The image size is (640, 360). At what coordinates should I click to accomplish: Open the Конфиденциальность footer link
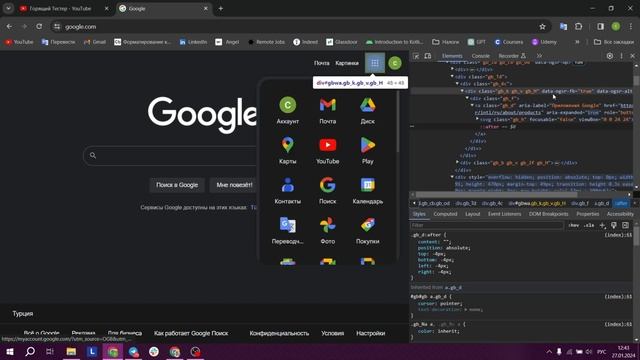click(x=279, y=333)
